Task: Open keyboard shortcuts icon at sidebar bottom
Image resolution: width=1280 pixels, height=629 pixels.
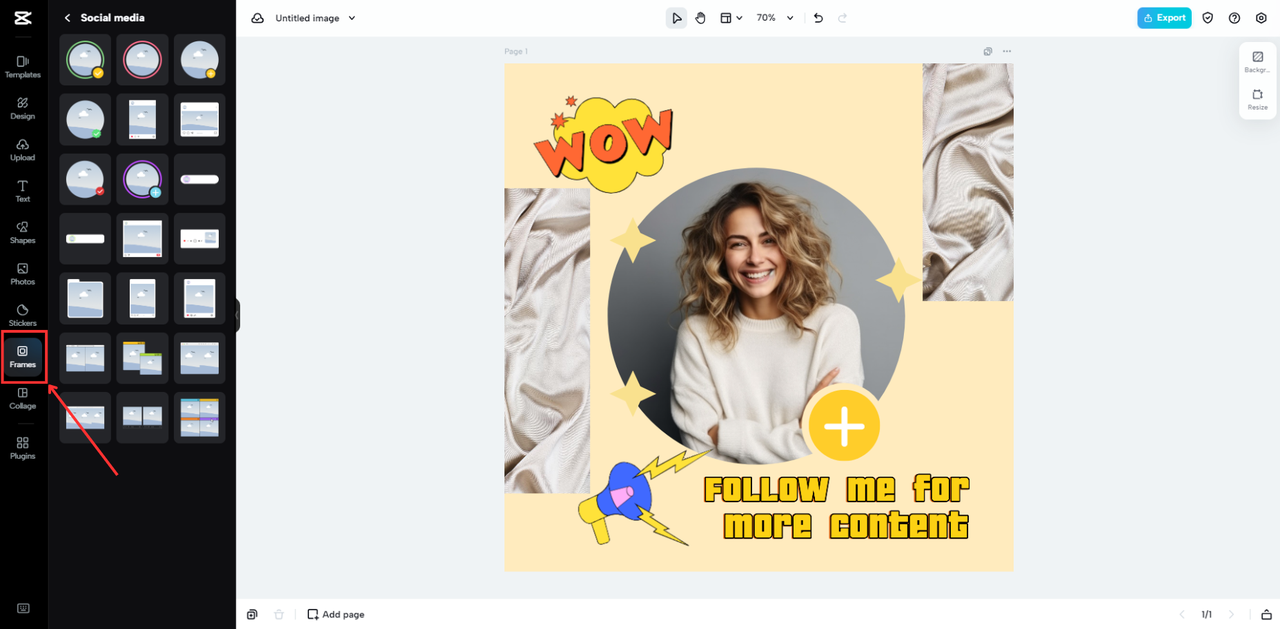Action: (22, 608)
